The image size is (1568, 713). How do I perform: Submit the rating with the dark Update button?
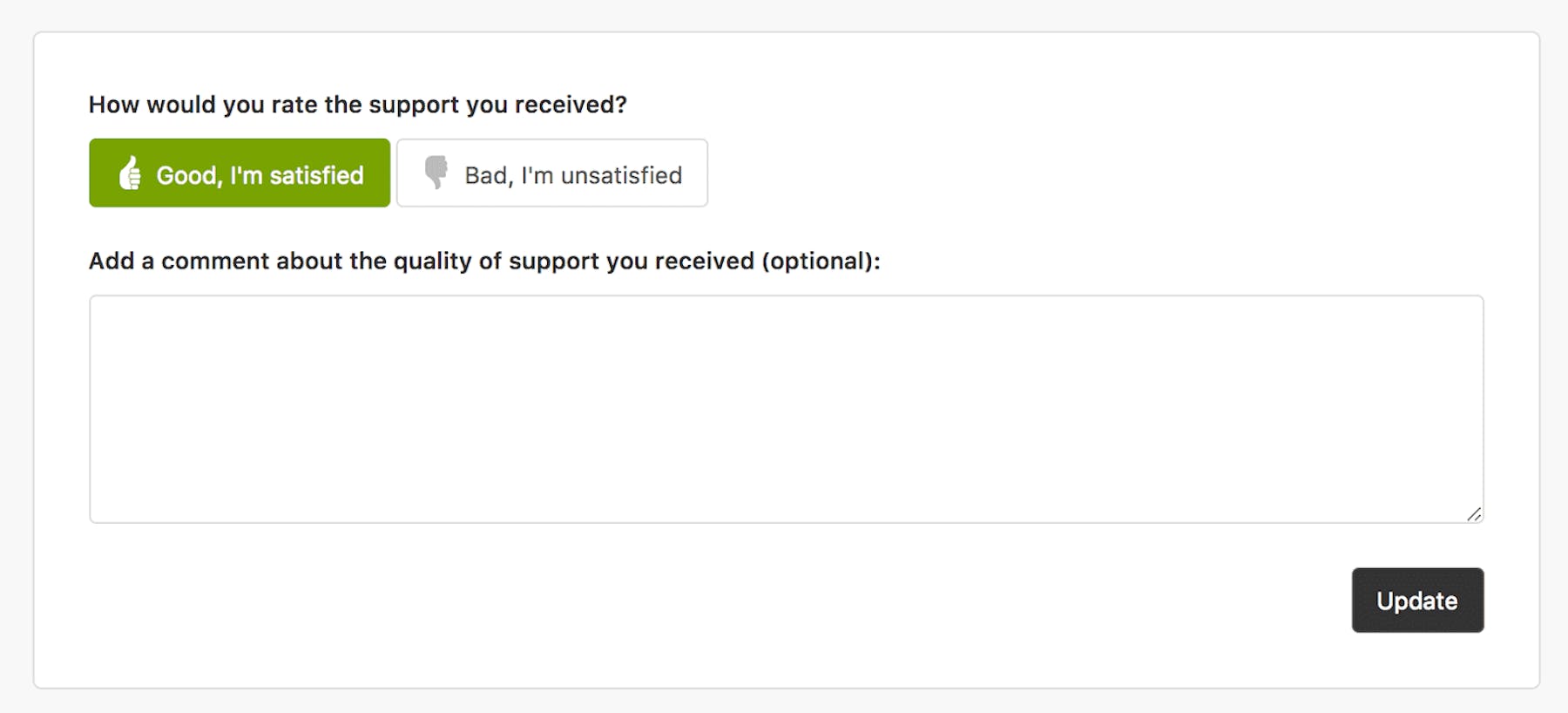click(x=1417, y=601)
